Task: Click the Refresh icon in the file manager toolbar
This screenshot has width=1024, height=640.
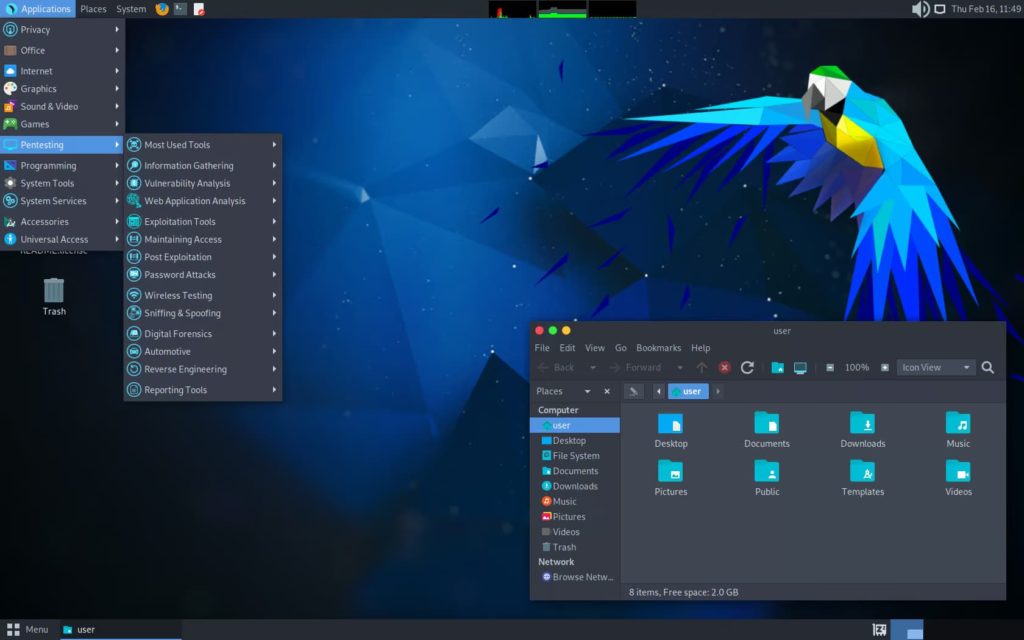Action: click(x=747, y=367)
